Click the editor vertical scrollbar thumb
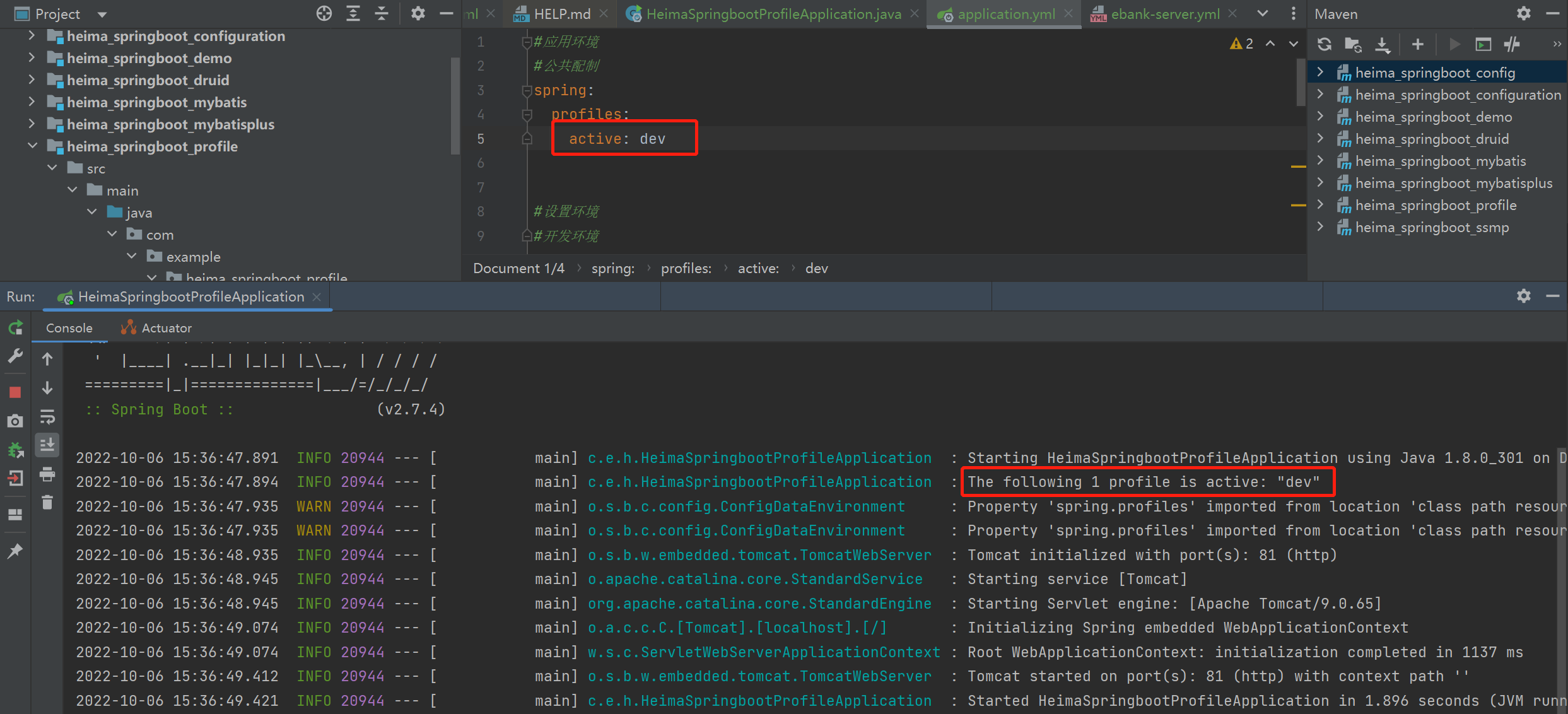This screenshot has height=714, width=1568. [1301, 82]
